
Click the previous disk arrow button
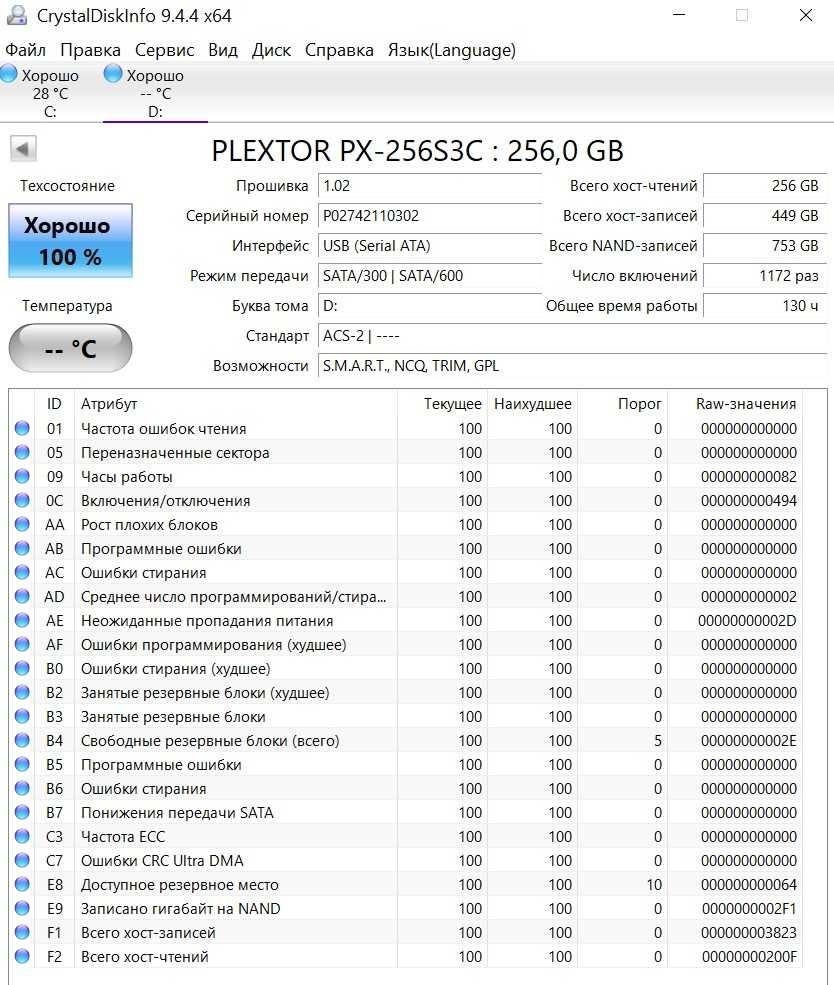pyautogui.click(x=23, y=149)
